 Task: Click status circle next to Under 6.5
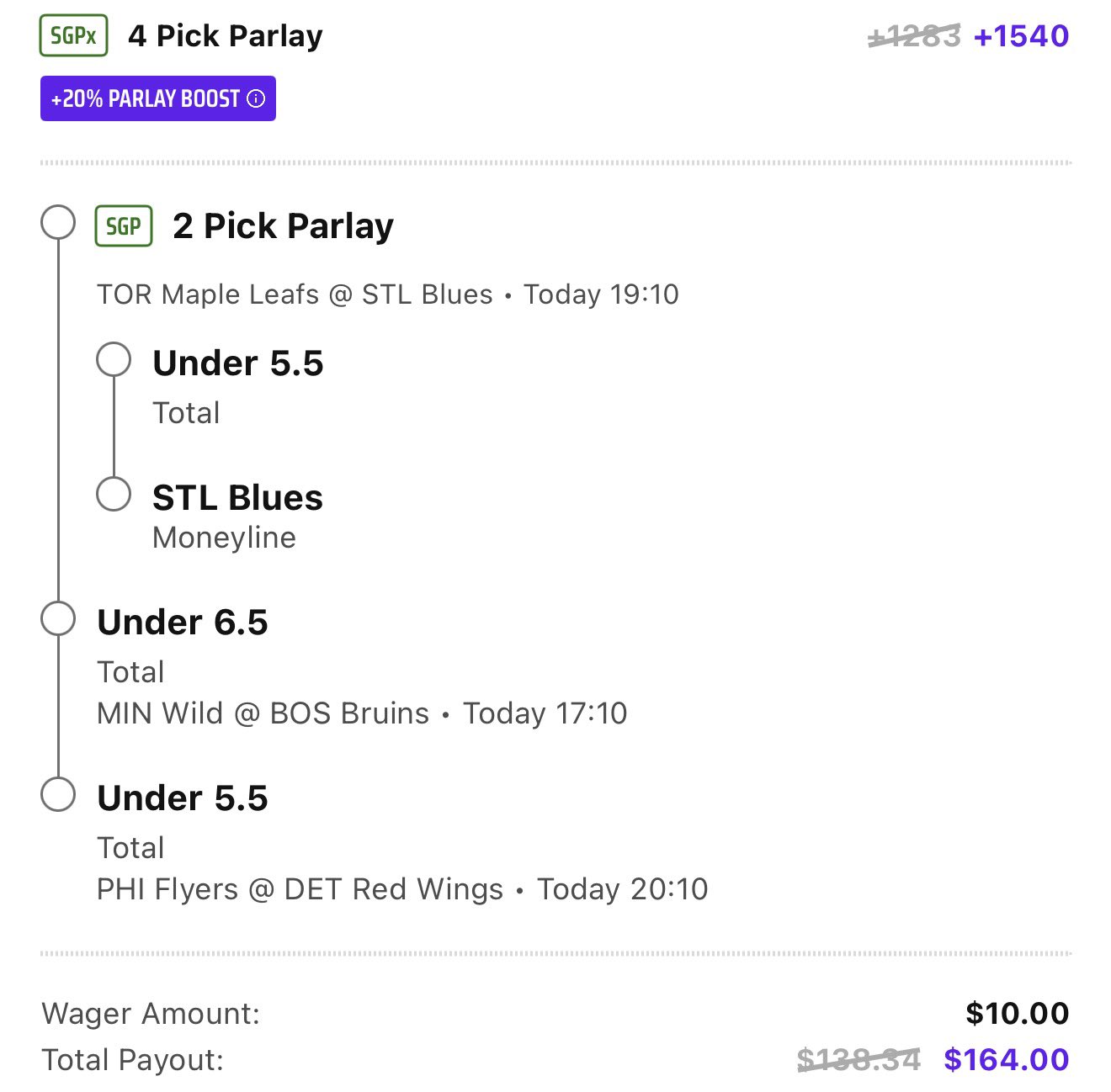pyautogui.click(x=58, y=618)
